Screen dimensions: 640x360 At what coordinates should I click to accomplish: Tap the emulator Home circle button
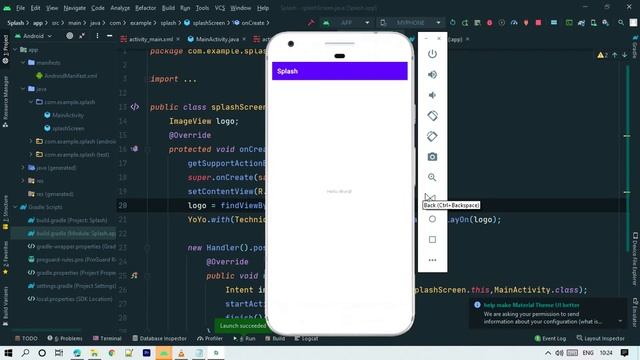pyautogui.click(x=432, y=219)
